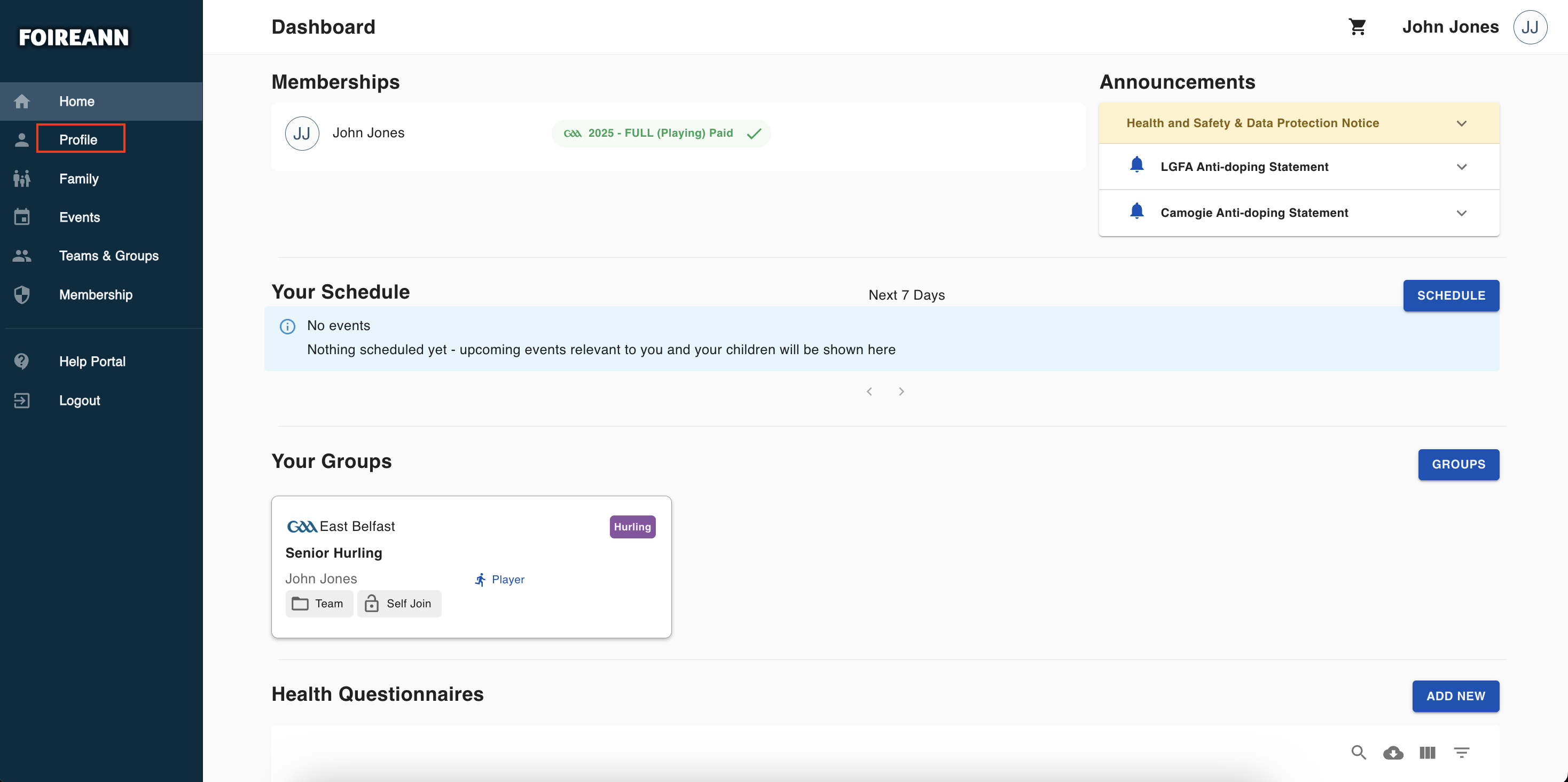The width and height of the screenshot is (1568, 782).
Task: Click the bell icon beside LGFA Anti-doping Statement
Action: point(1136,165)
